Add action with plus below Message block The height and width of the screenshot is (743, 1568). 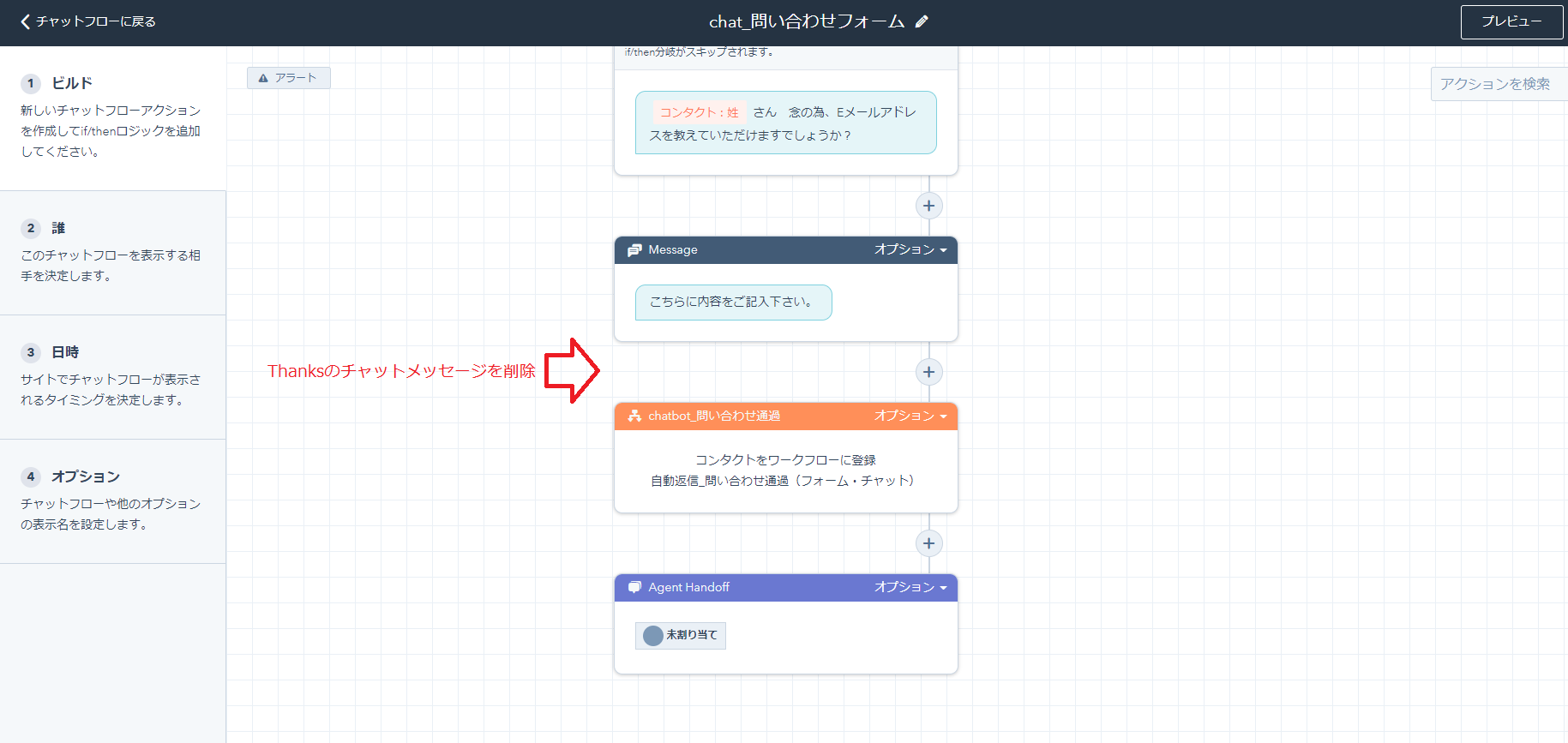point(928,372)
